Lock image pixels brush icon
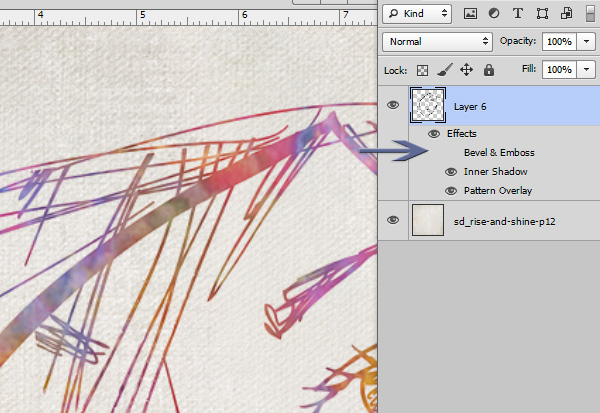This screenshot has height=413, width=600. 445,70
